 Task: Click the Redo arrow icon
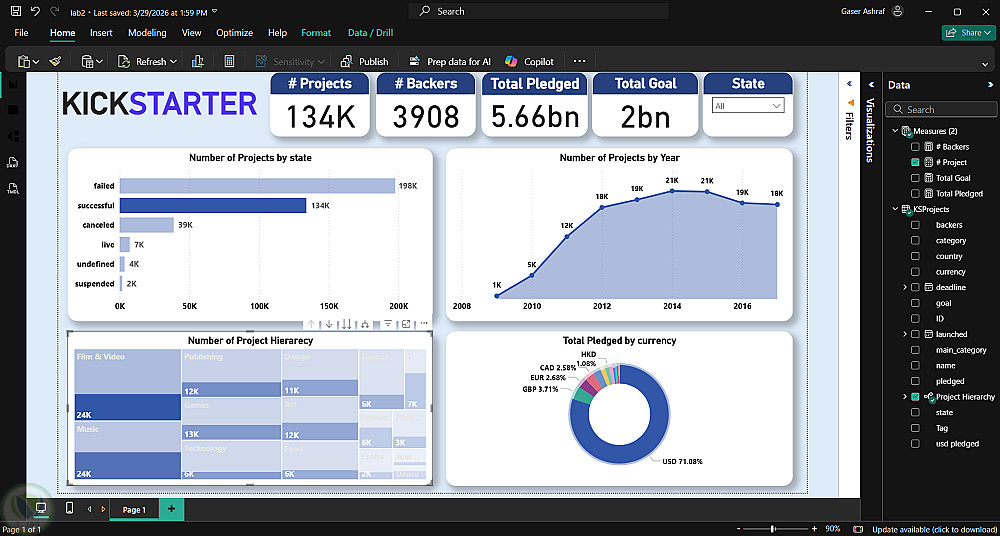(55, 11)
